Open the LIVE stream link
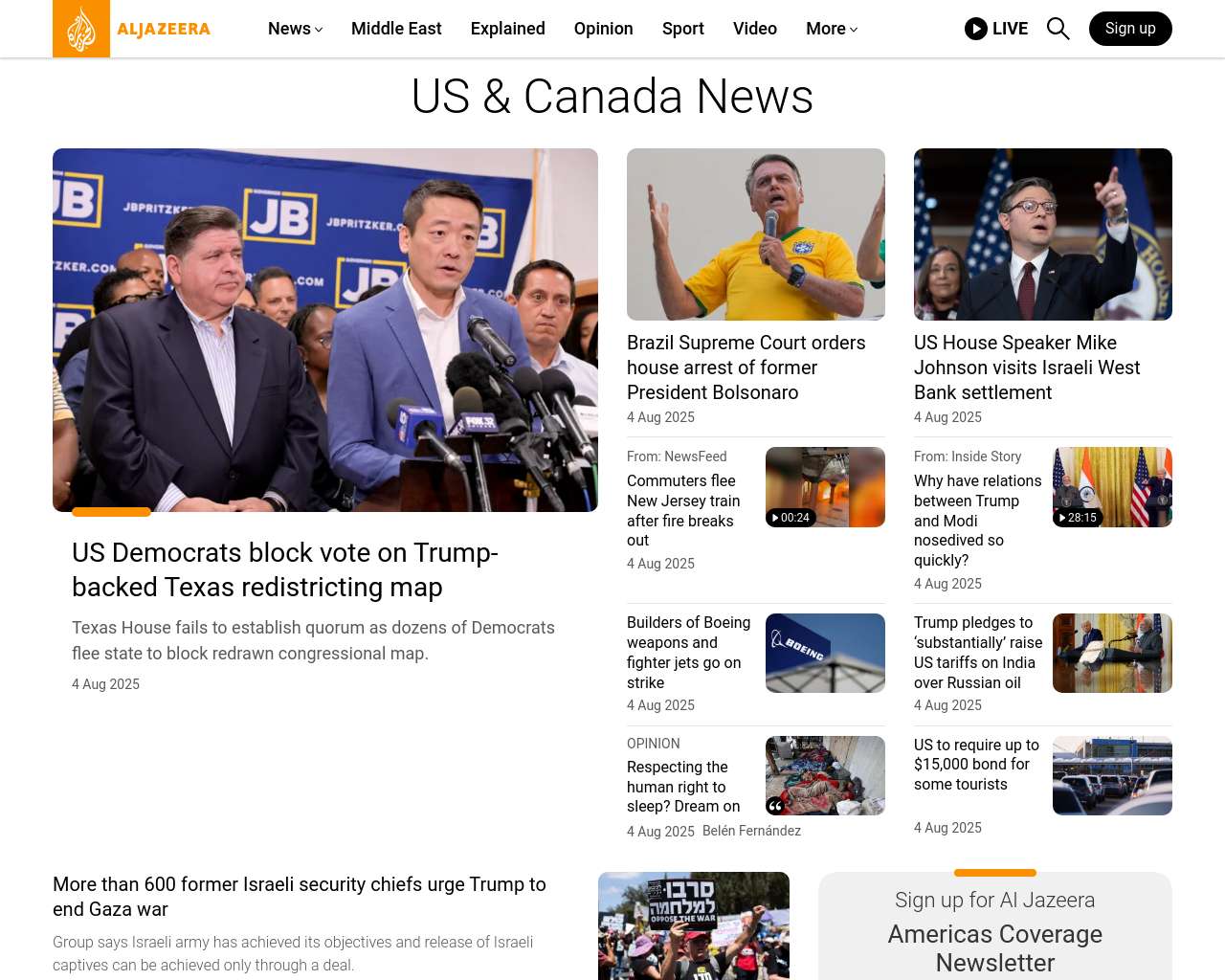 996,29
